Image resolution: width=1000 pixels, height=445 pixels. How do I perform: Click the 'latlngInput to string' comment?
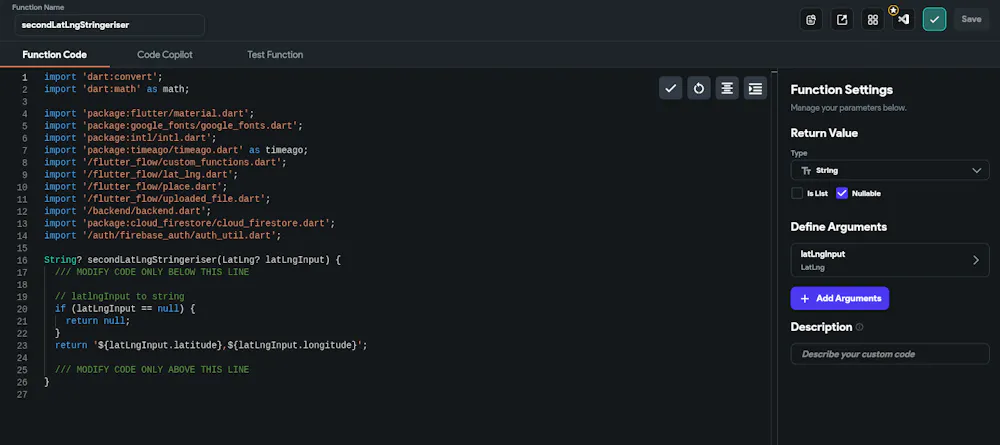tap(119, 296)
